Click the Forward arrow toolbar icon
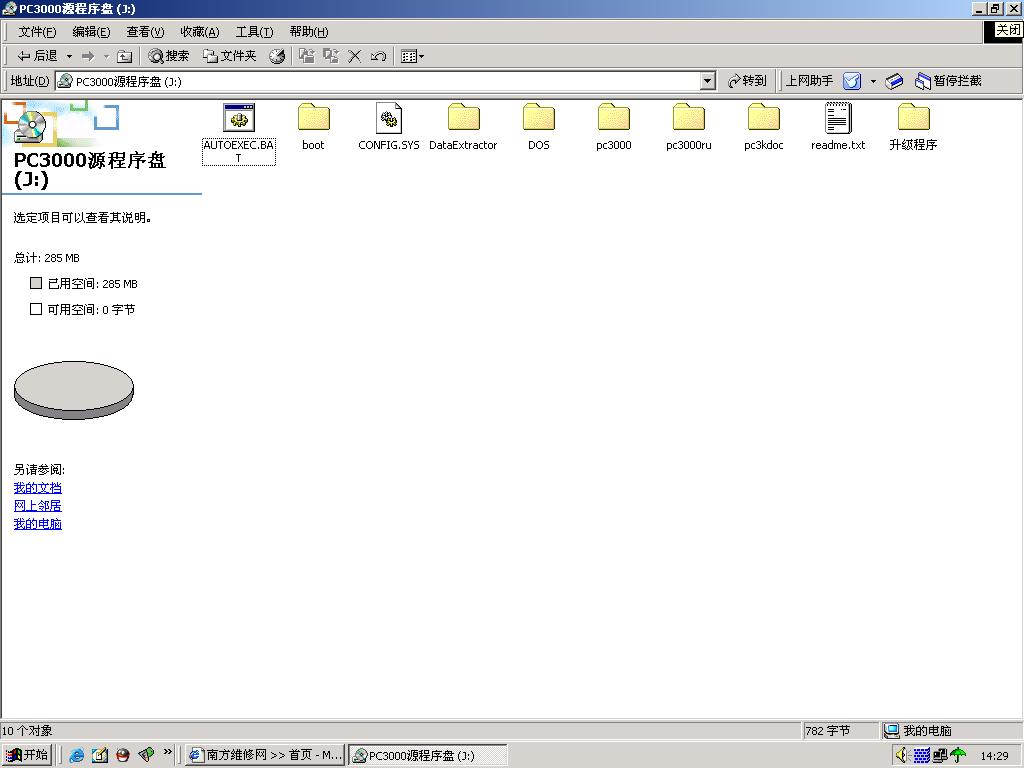Screen dimensions: 1024x768 point(88,56)
